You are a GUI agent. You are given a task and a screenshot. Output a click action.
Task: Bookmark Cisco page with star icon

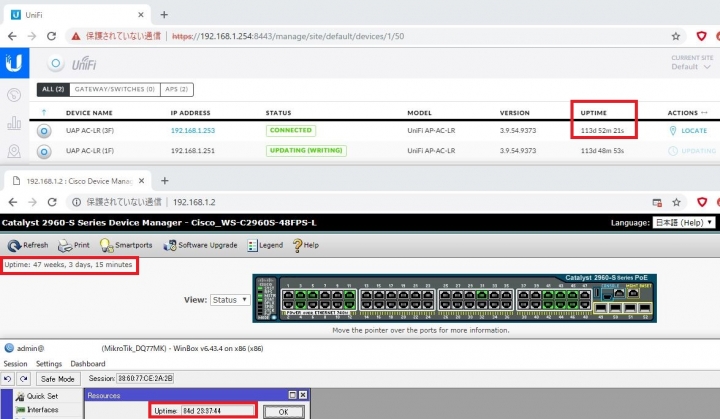(676, 202)
